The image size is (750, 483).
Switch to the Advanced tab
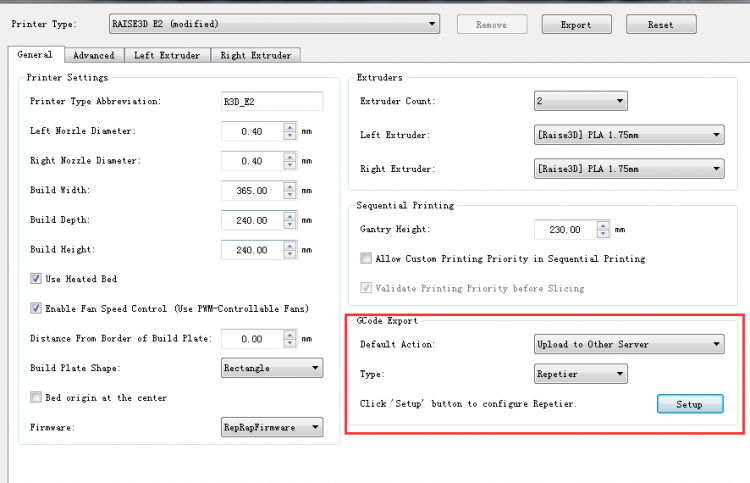point(94,55)
